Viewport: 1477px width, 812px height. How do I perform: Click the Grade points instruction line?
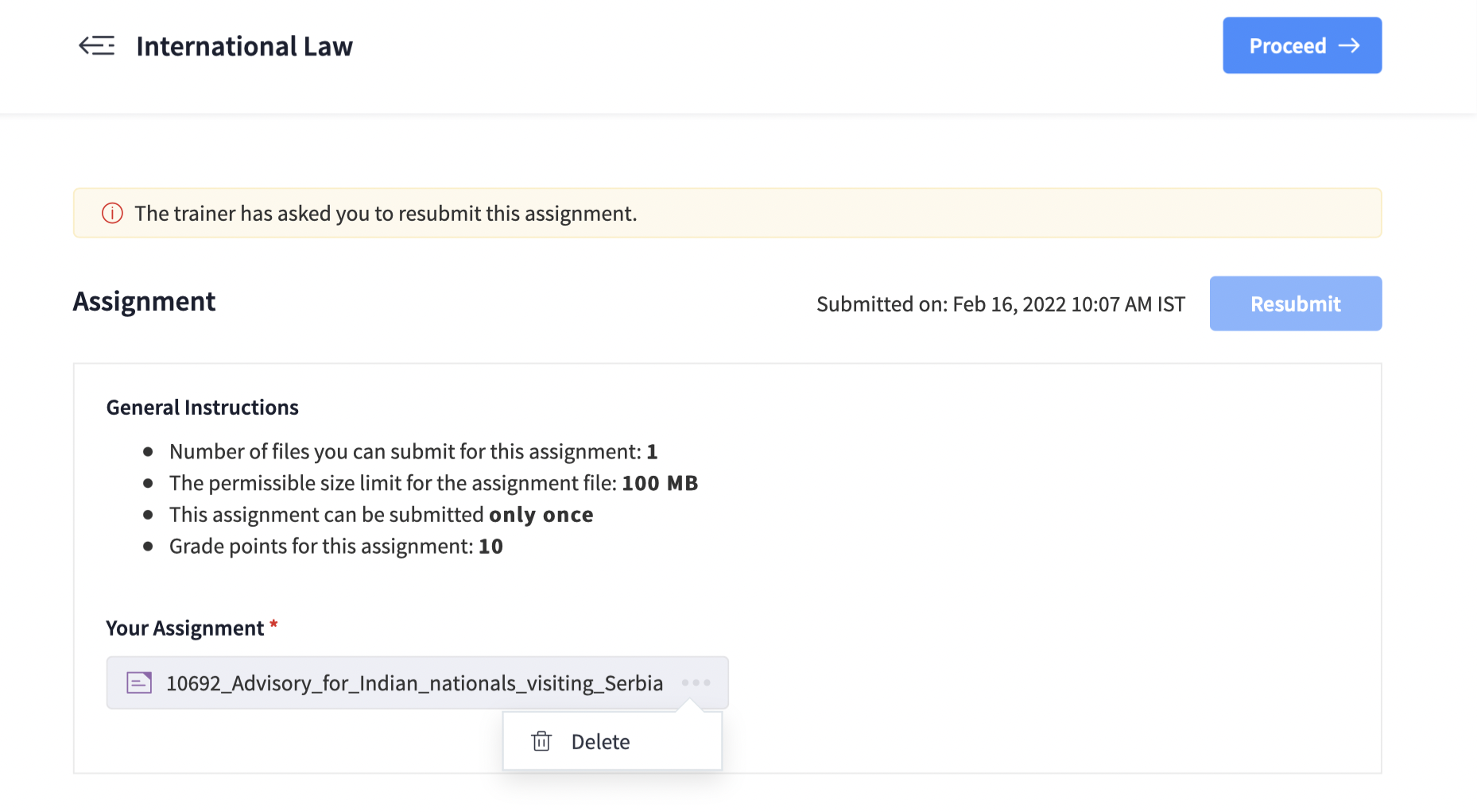point(335,547)
